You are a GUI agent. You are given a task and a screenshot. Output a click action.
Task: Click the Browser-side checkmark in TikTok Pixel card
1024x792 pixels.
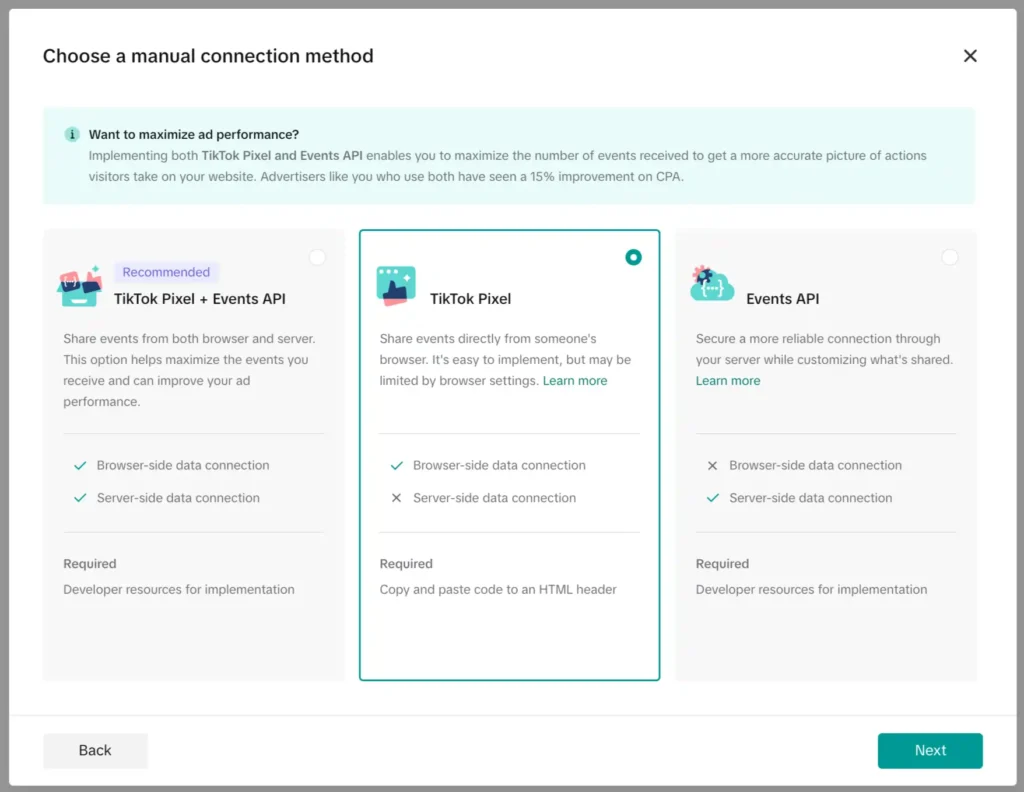pos(396,465)
